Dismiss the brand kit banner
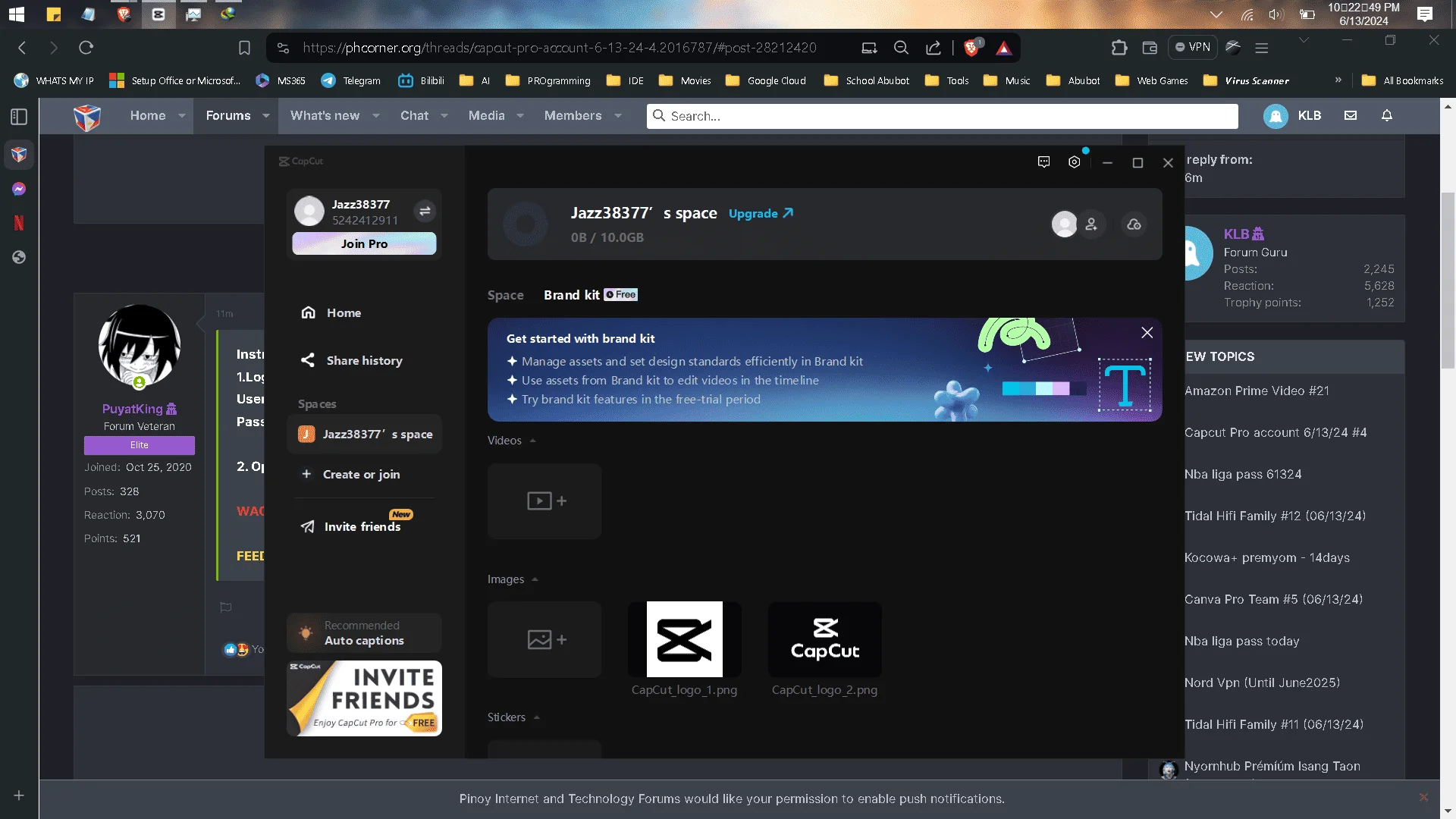The image size is (1456, 819). click(1147, 333)
